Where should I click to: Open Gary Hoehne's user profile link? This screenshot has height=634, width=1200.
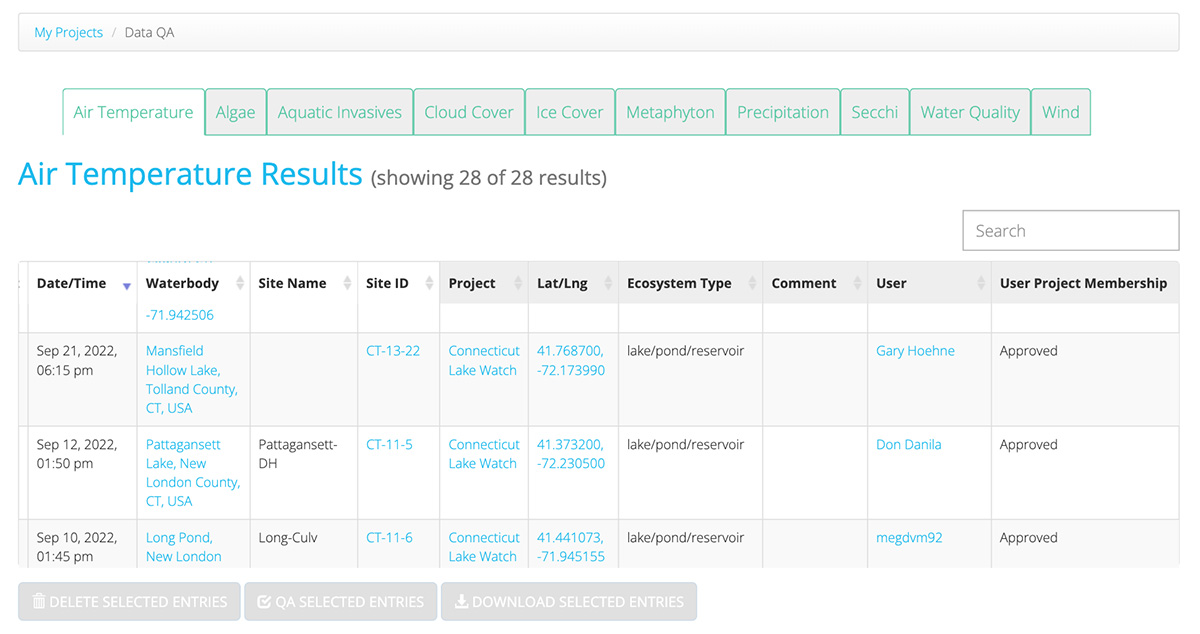tap(915, 351)
